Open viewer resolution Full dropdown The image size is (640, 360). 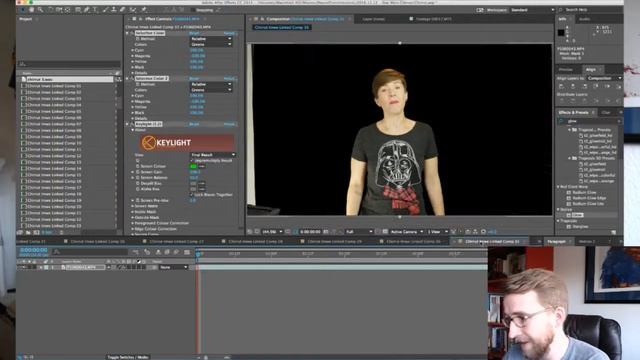click(x=359, y=232)
